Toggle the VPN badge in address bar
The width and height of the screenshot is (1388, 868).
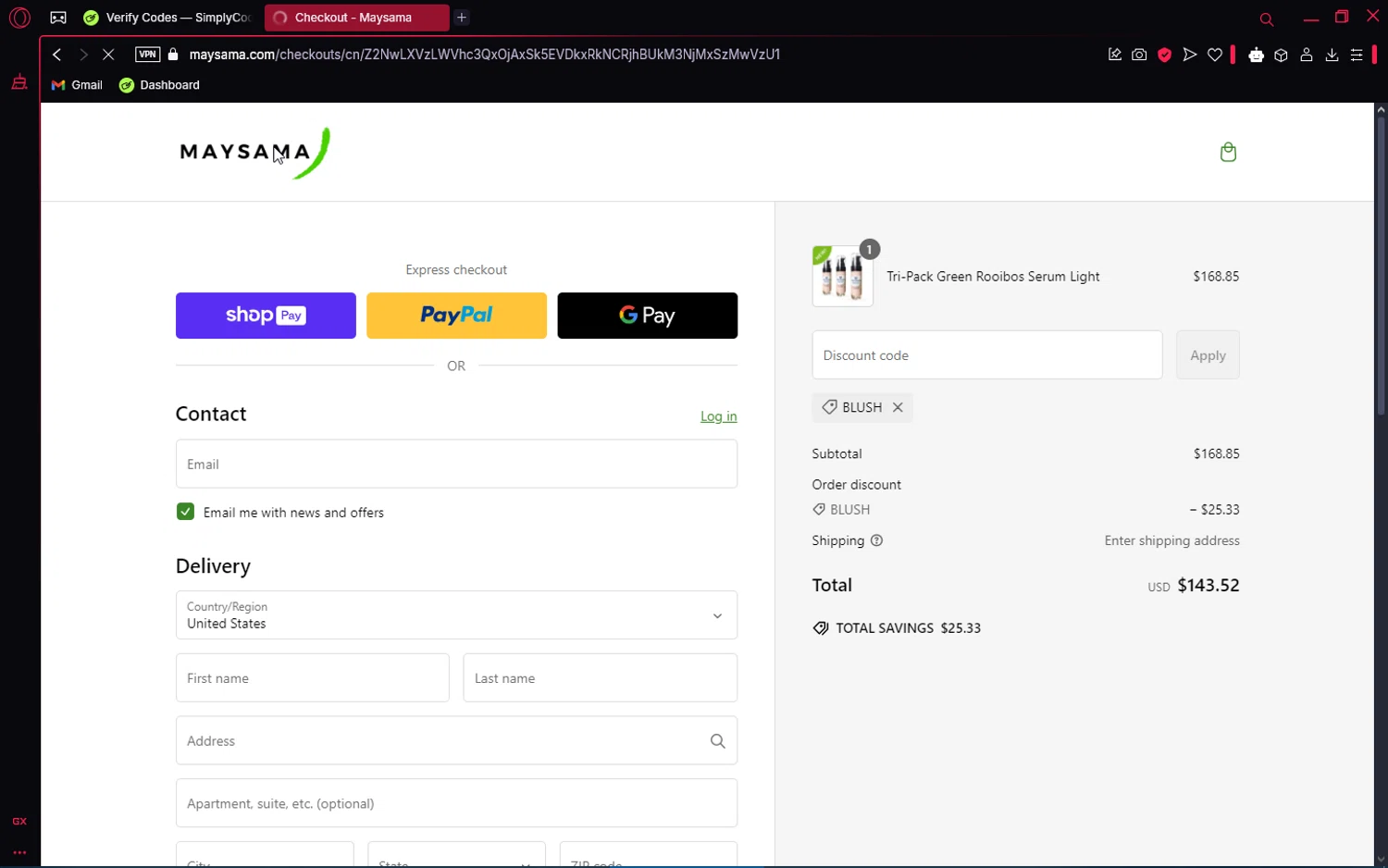point(147,55)
